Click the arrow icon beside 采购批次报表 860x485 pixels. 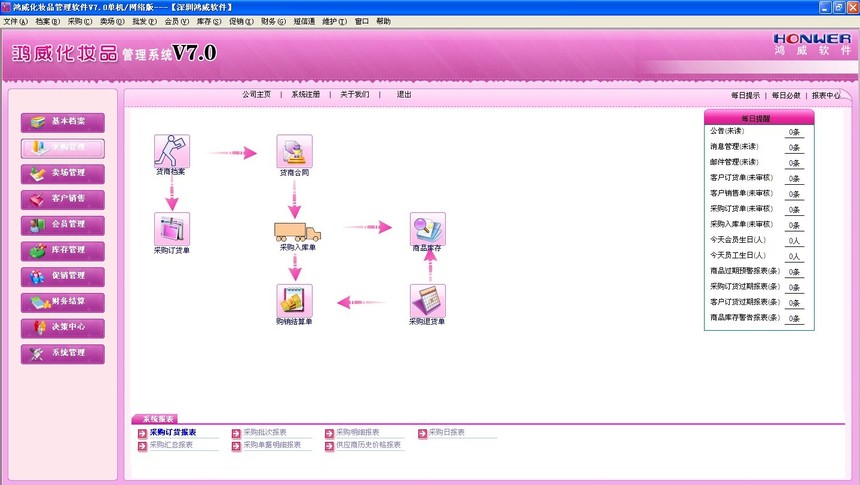(x=236, y=433)
